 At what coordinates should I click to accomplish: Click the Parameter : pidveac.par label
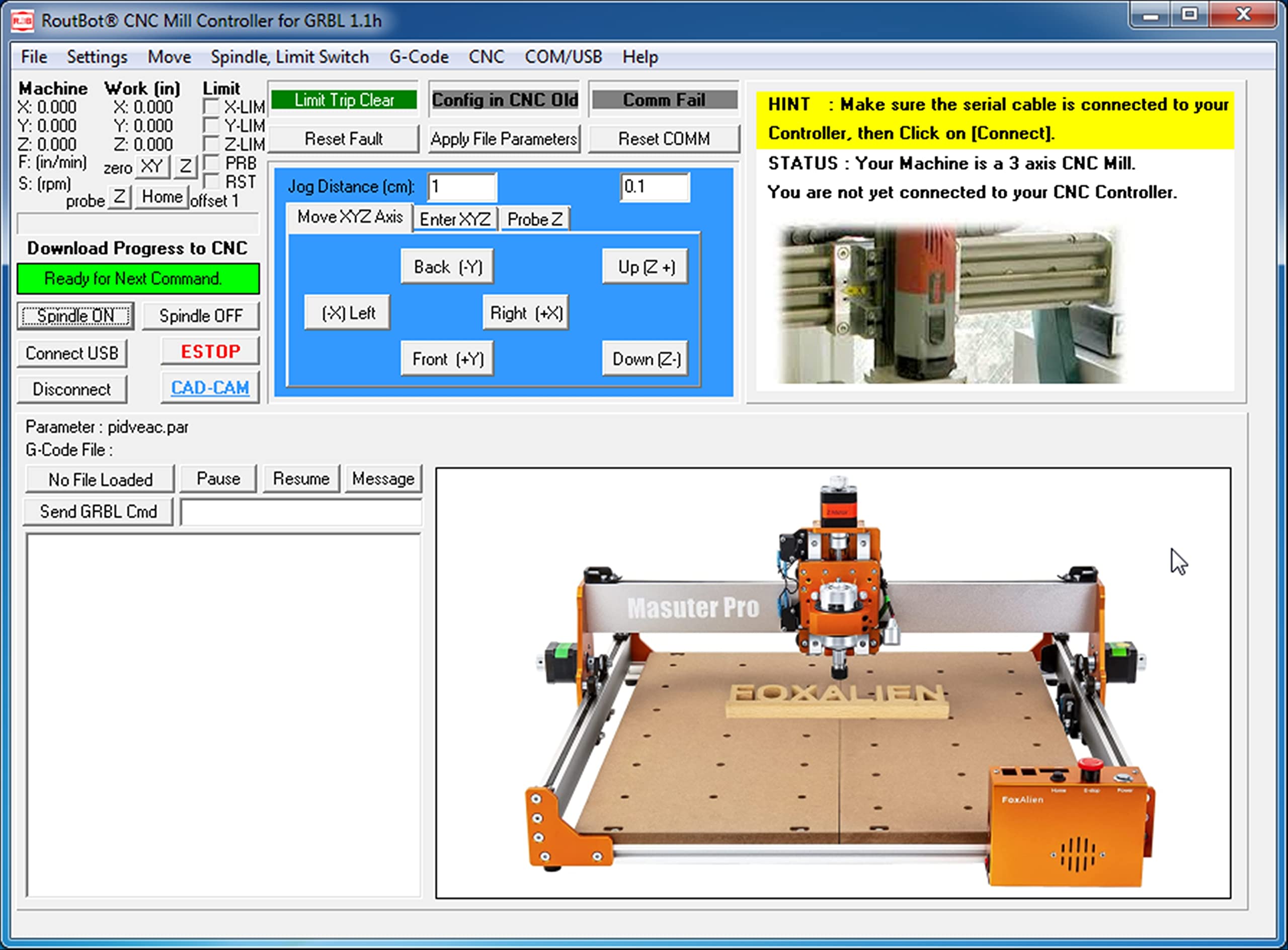click(107, 427)
